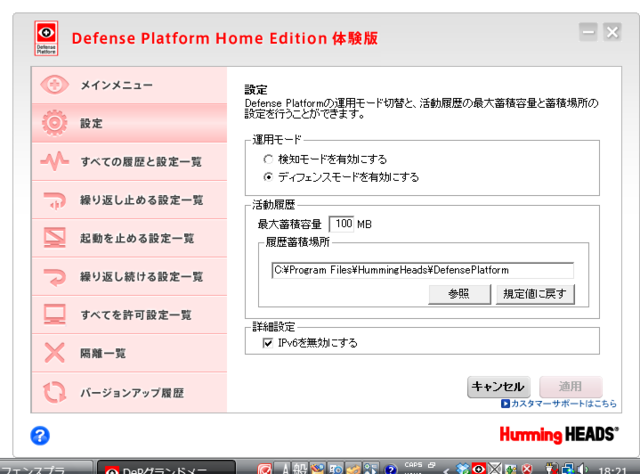Image resolution: width=640 pixels, height=474 pixels.
Task: Click the 最大蓄積容量 MB input field
Action: pos(341,224)
